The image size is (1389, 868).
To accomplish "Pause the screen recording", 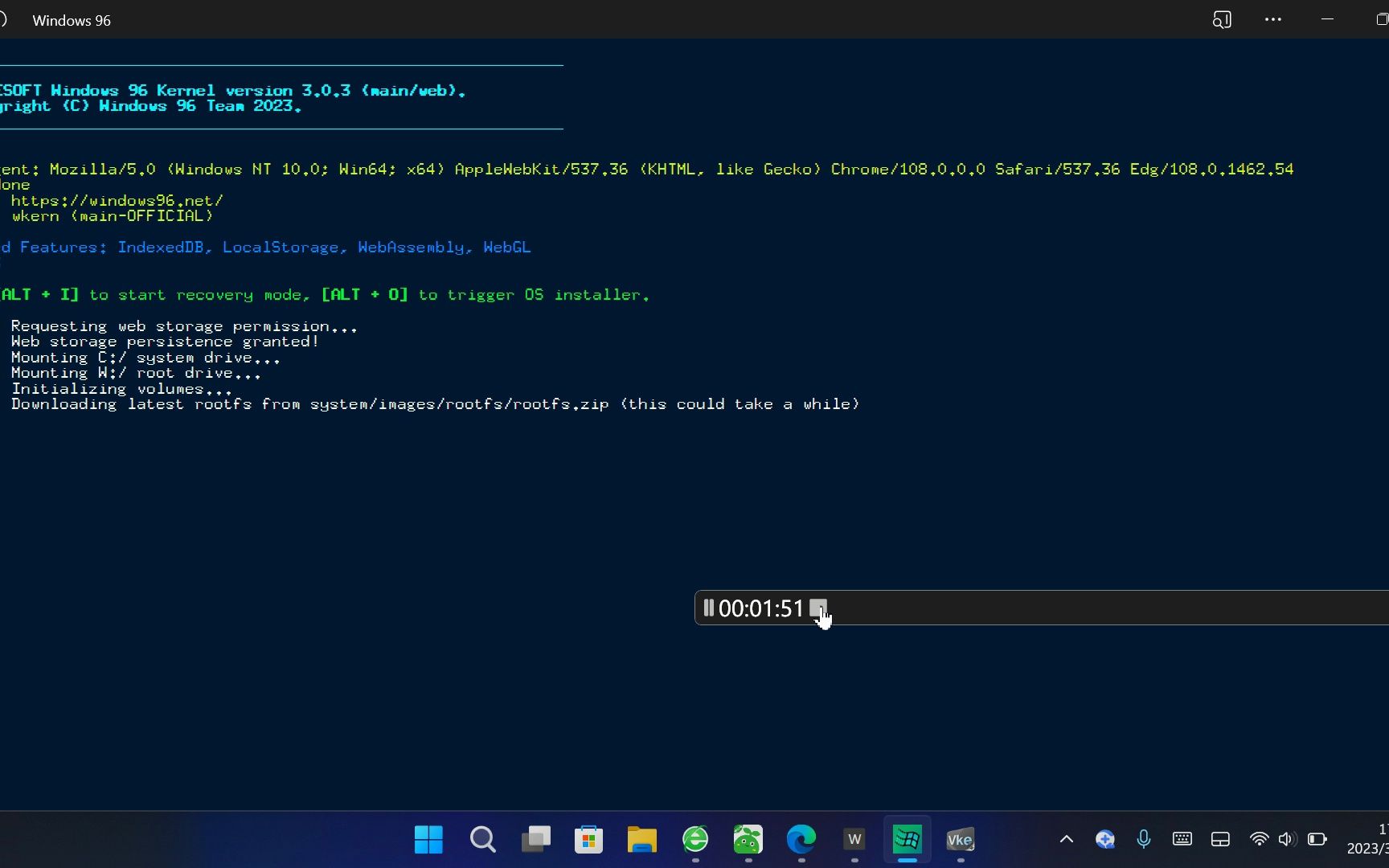I will point(708,608).
